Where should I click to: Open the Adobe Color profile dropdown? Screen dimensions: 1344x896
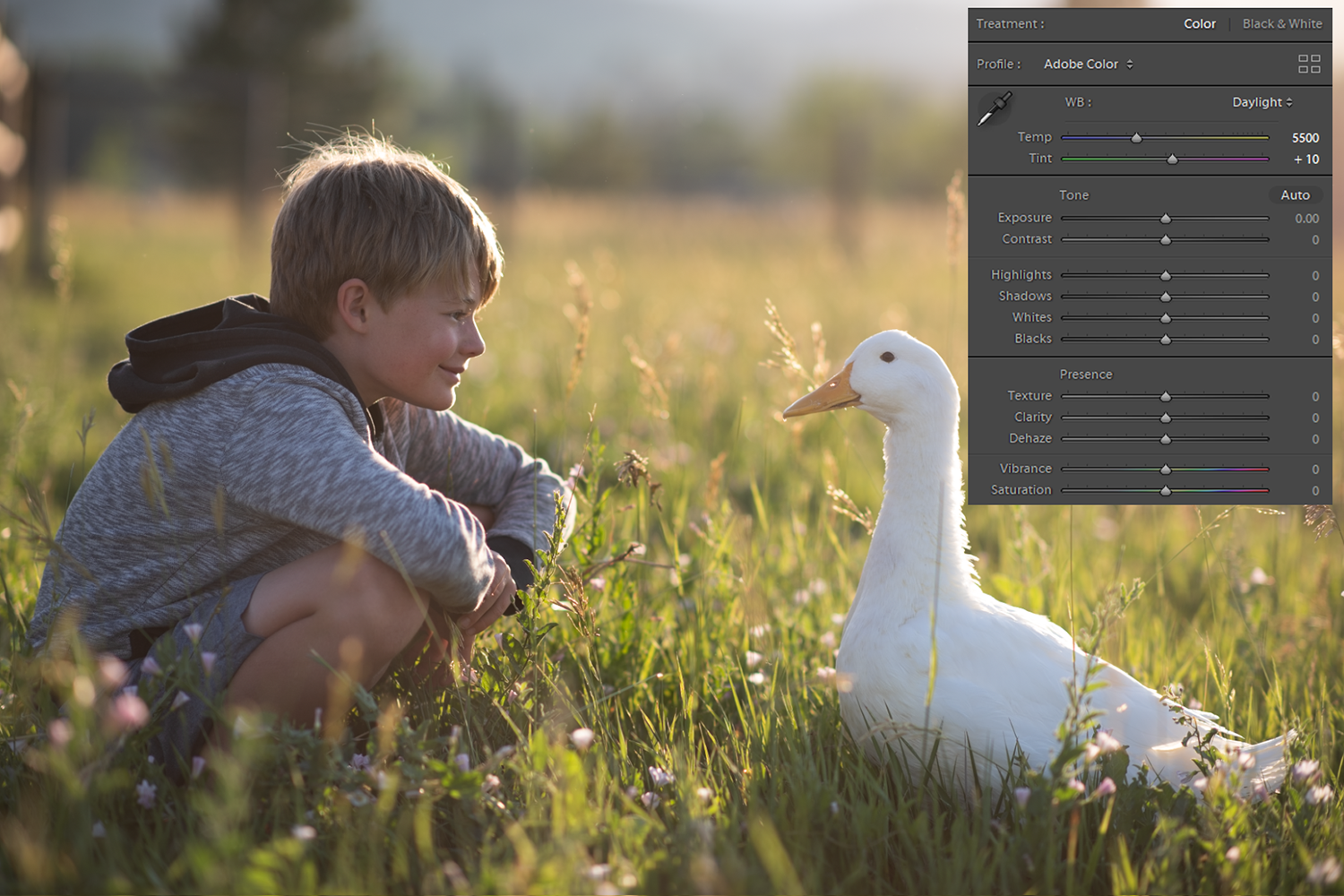tap(1088, 65)
